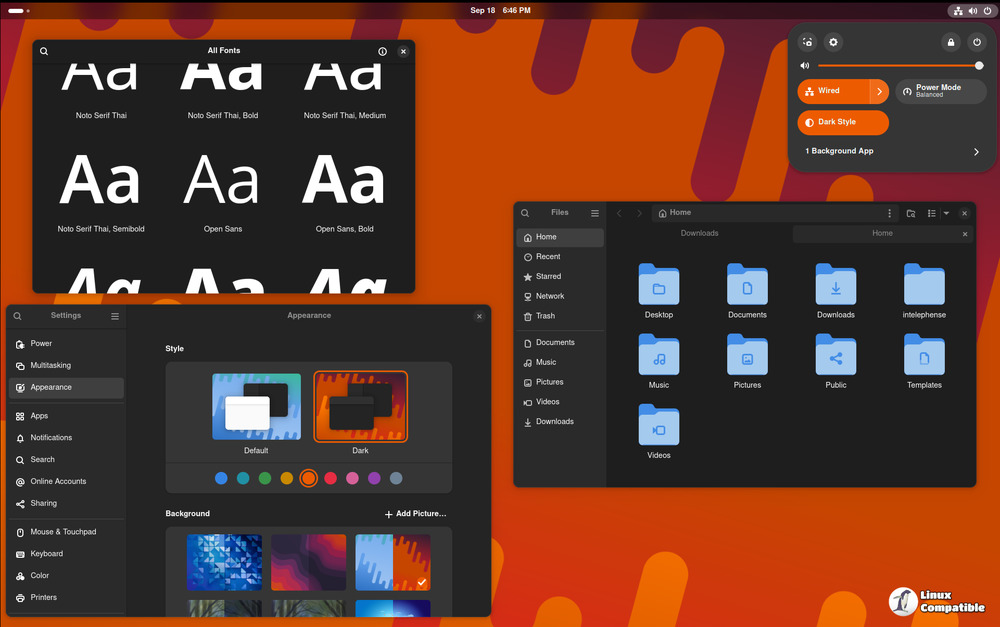
Task: Click the Power Mode Balanced button
Action: (x=940, y=91)
